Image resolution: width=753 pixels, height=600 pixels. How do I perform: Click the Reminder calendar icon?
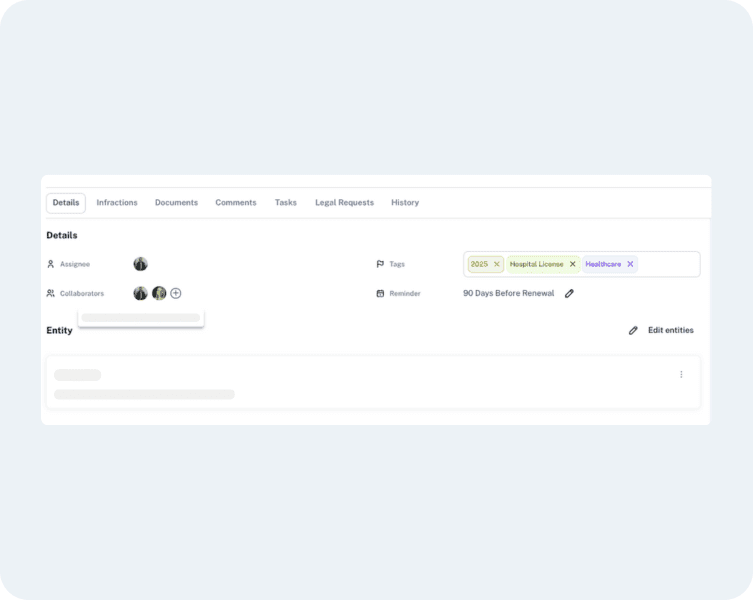coord(380,294)
